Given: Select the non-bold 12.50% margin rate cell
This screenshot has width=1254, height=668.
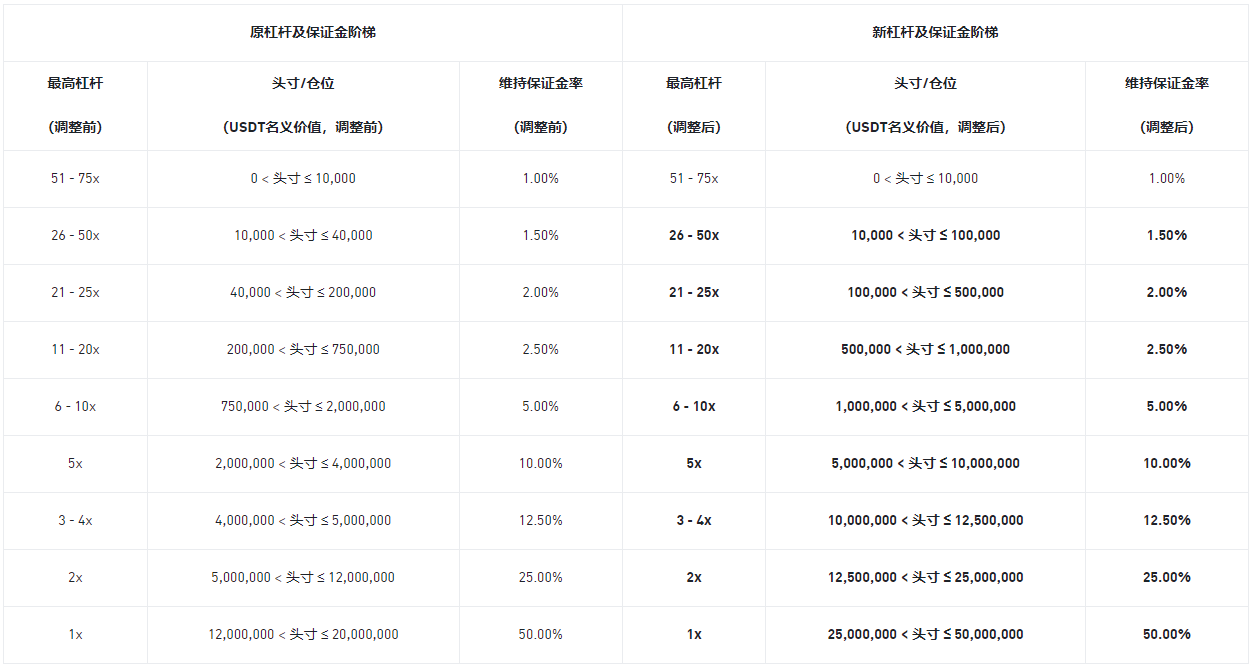Looking at the screenshot, I should tap(541, 520).
